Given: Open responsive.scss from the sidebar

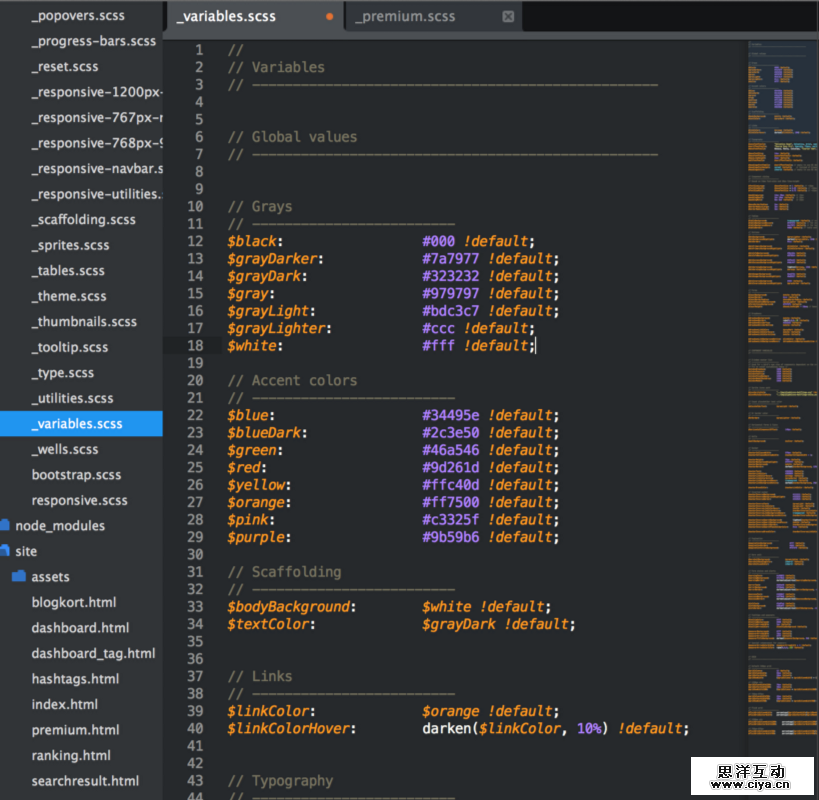Looking at the screenshot, I should tap(79, 500).
